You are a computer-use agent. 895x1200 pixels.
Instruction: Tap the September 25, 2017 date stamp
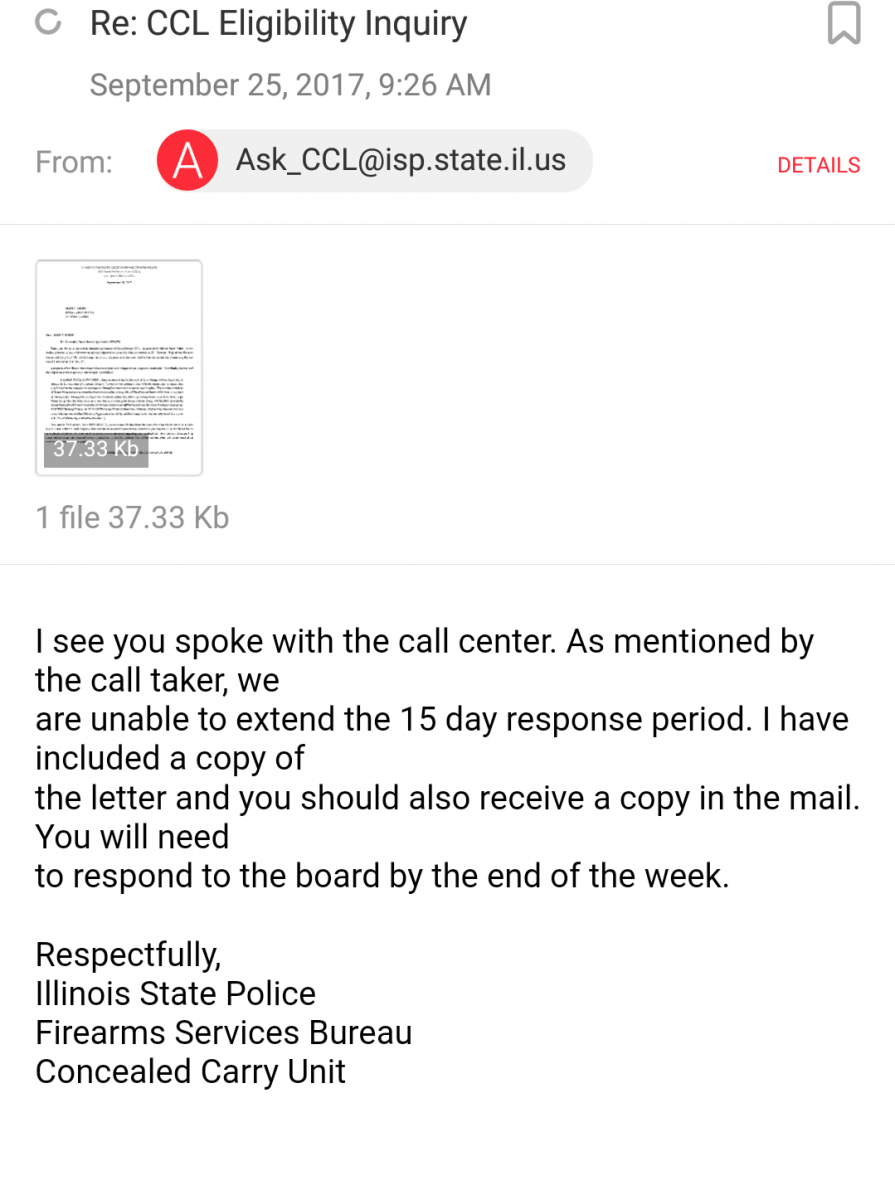coord(290,85)
